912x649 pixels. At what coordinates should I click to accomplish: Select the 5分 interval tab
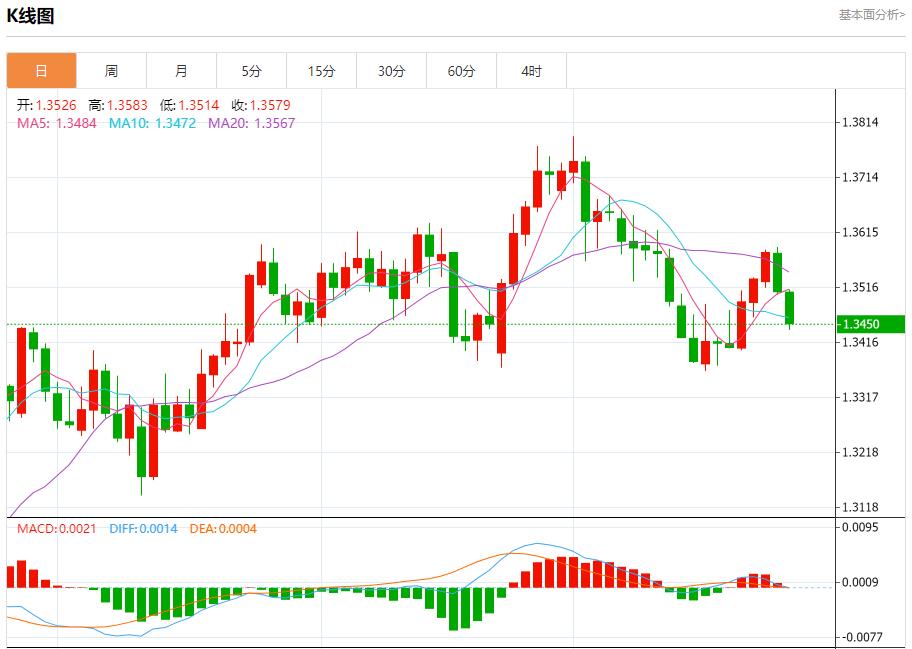click(251, 70)
